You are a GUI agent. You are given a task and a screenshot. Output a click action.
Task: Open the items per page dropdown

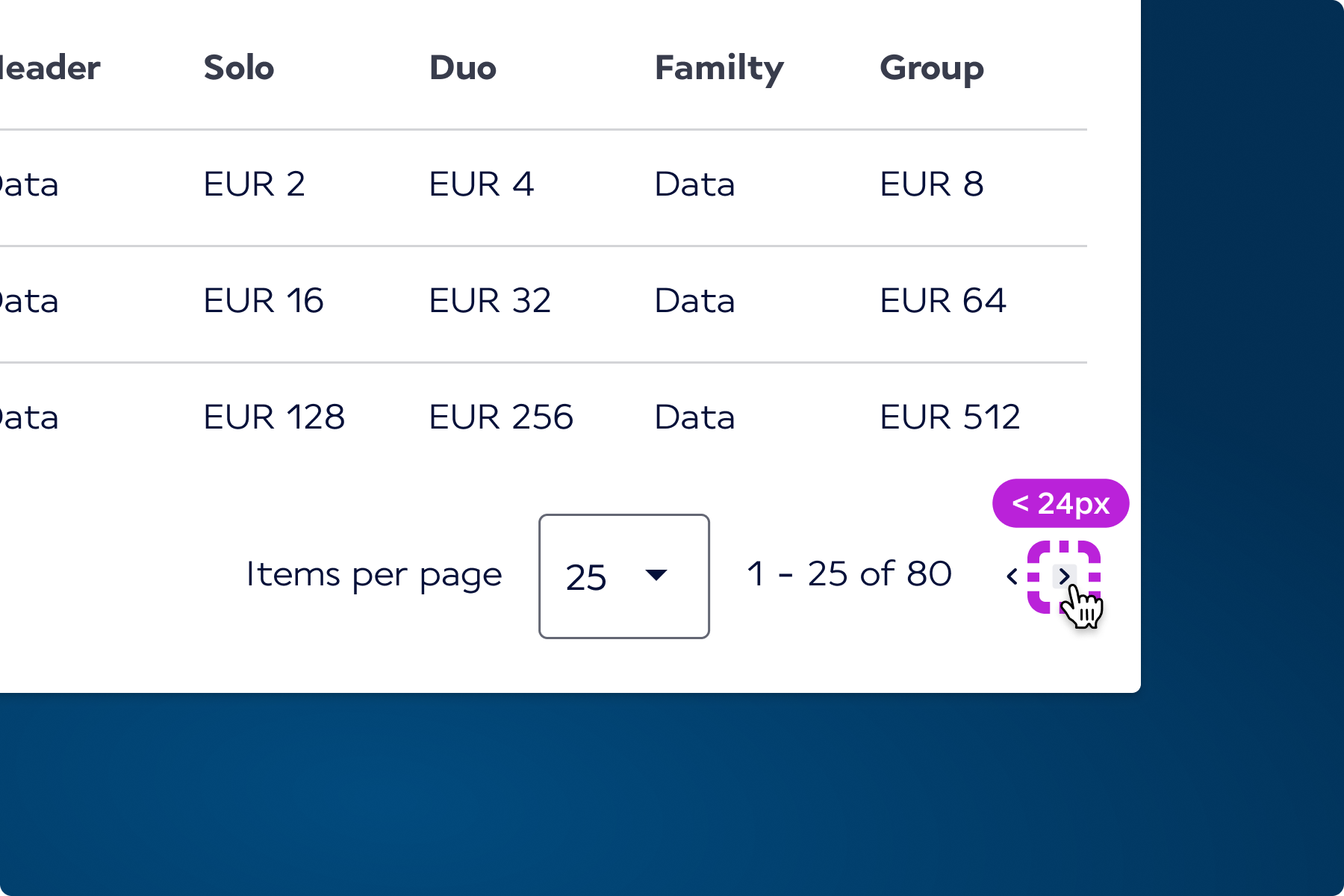click(623, 576)
